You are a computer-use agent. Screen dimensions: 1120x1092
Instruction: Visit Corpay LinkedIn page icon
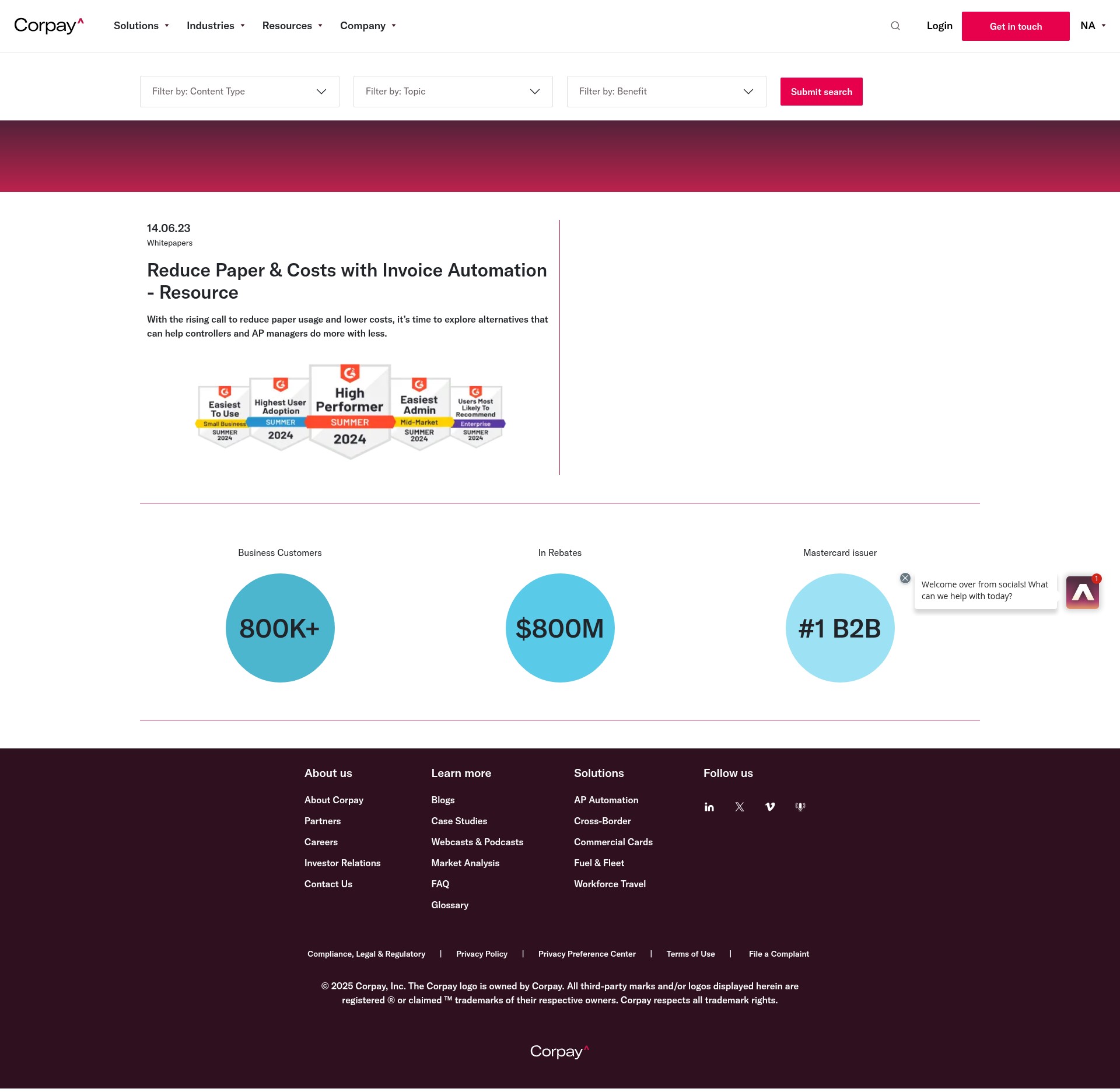coord(709,807)
